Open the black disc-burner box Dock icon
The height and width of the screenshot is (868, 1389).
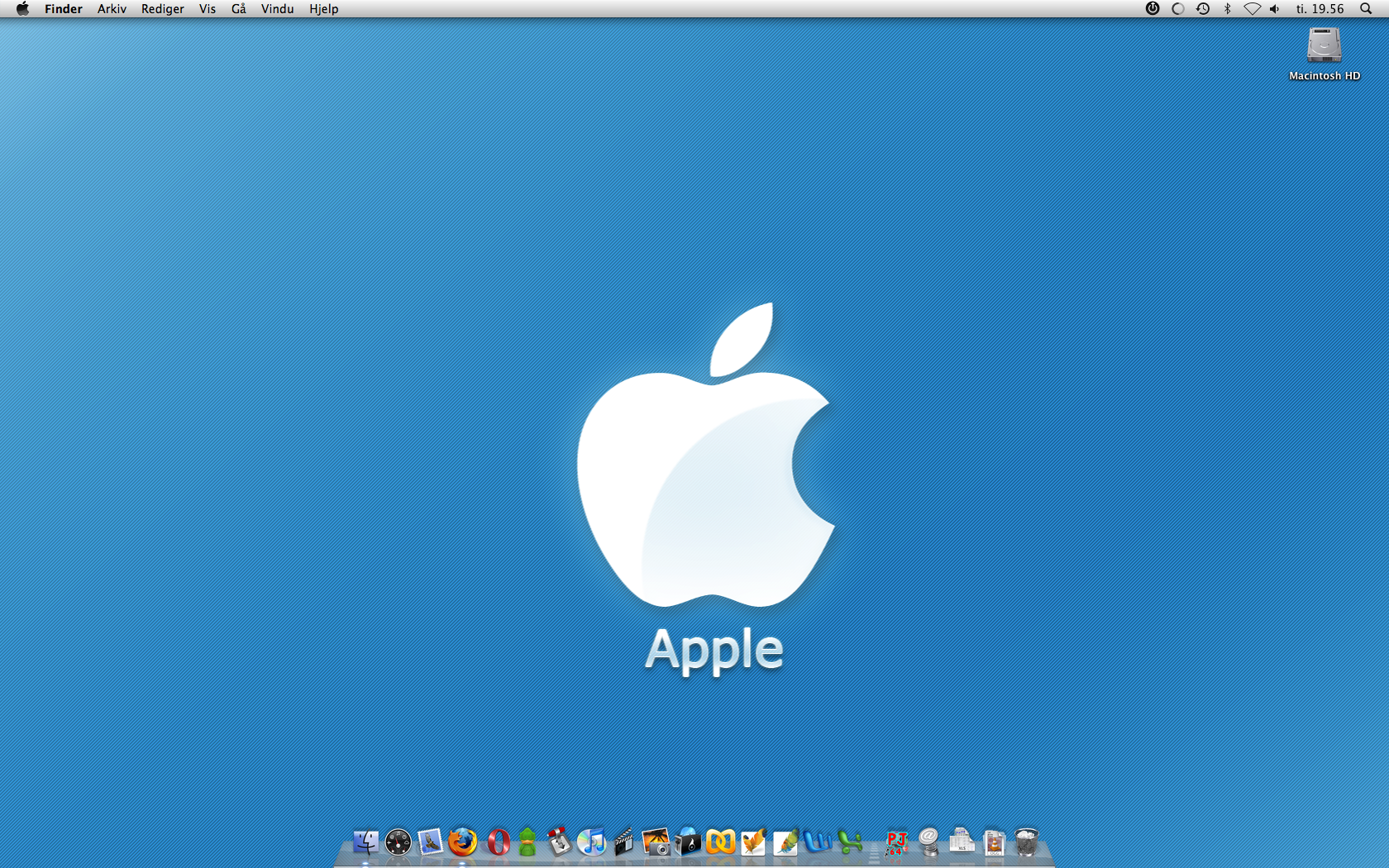[688, 842]
